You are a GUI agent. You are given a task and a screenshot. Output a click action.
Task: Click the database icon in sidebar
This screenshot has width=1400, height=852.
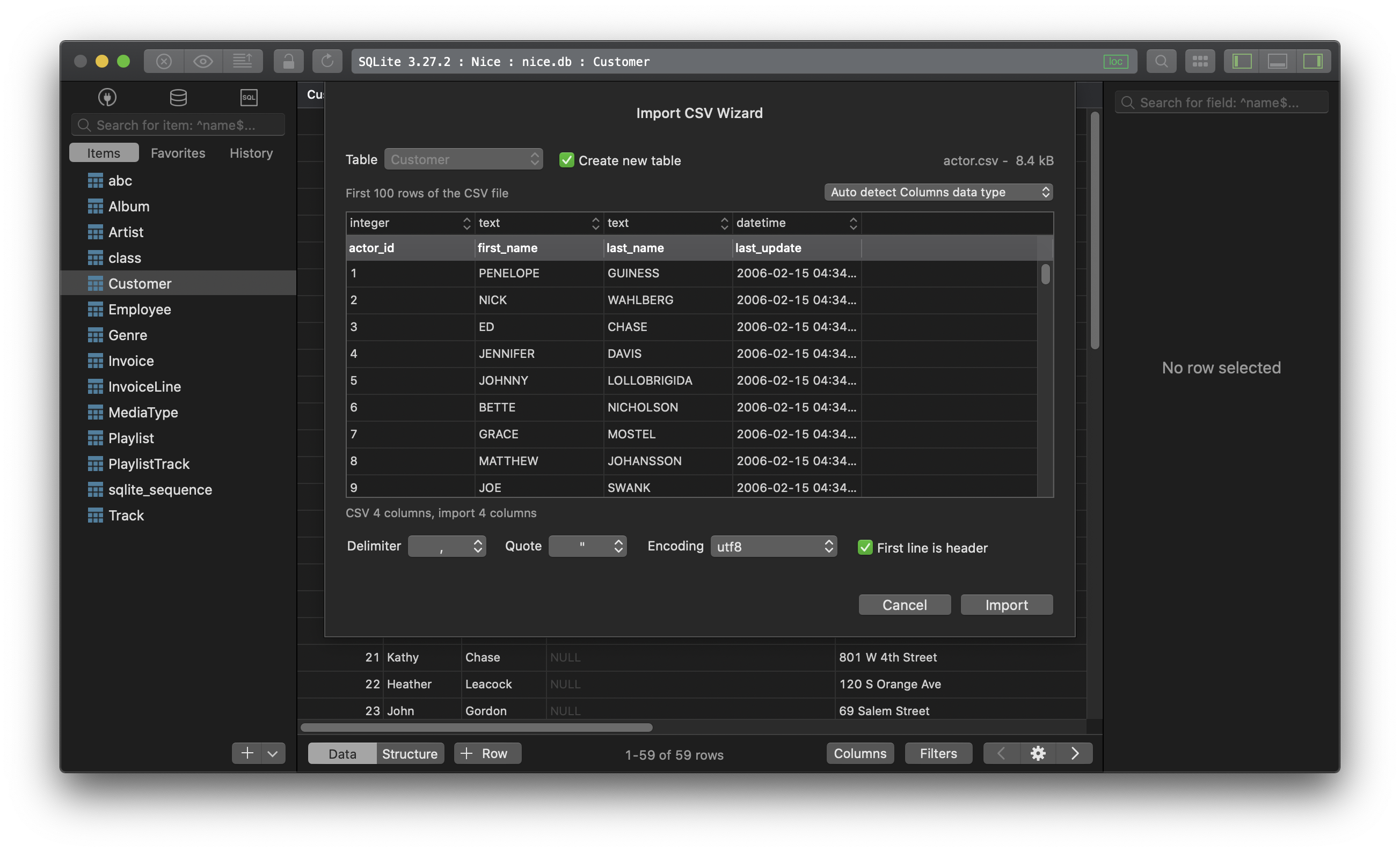click(177, 96)
